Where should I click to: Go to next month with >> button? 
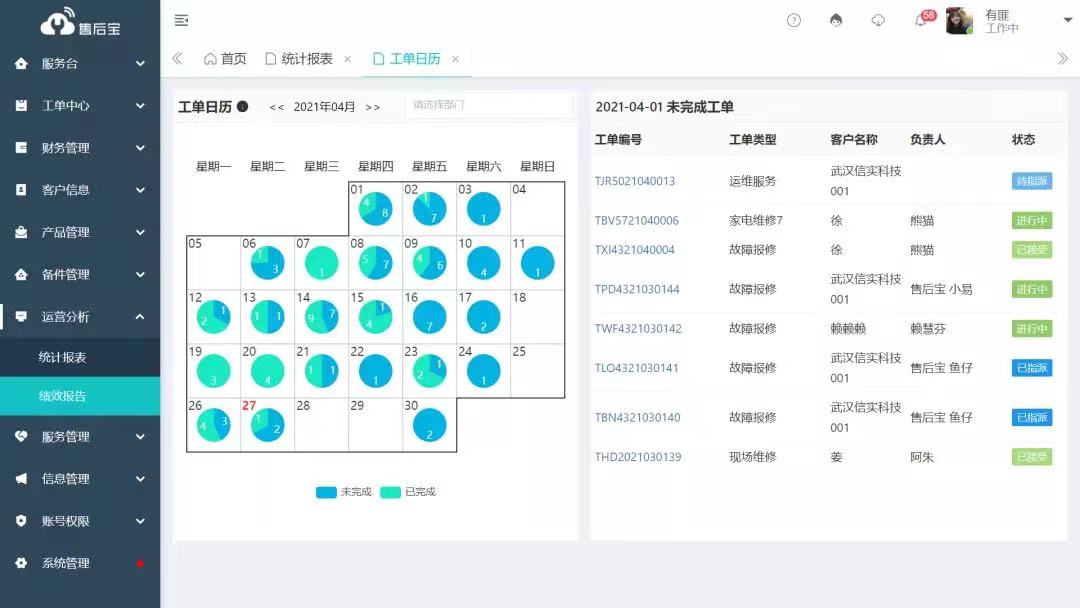(373, 107)
